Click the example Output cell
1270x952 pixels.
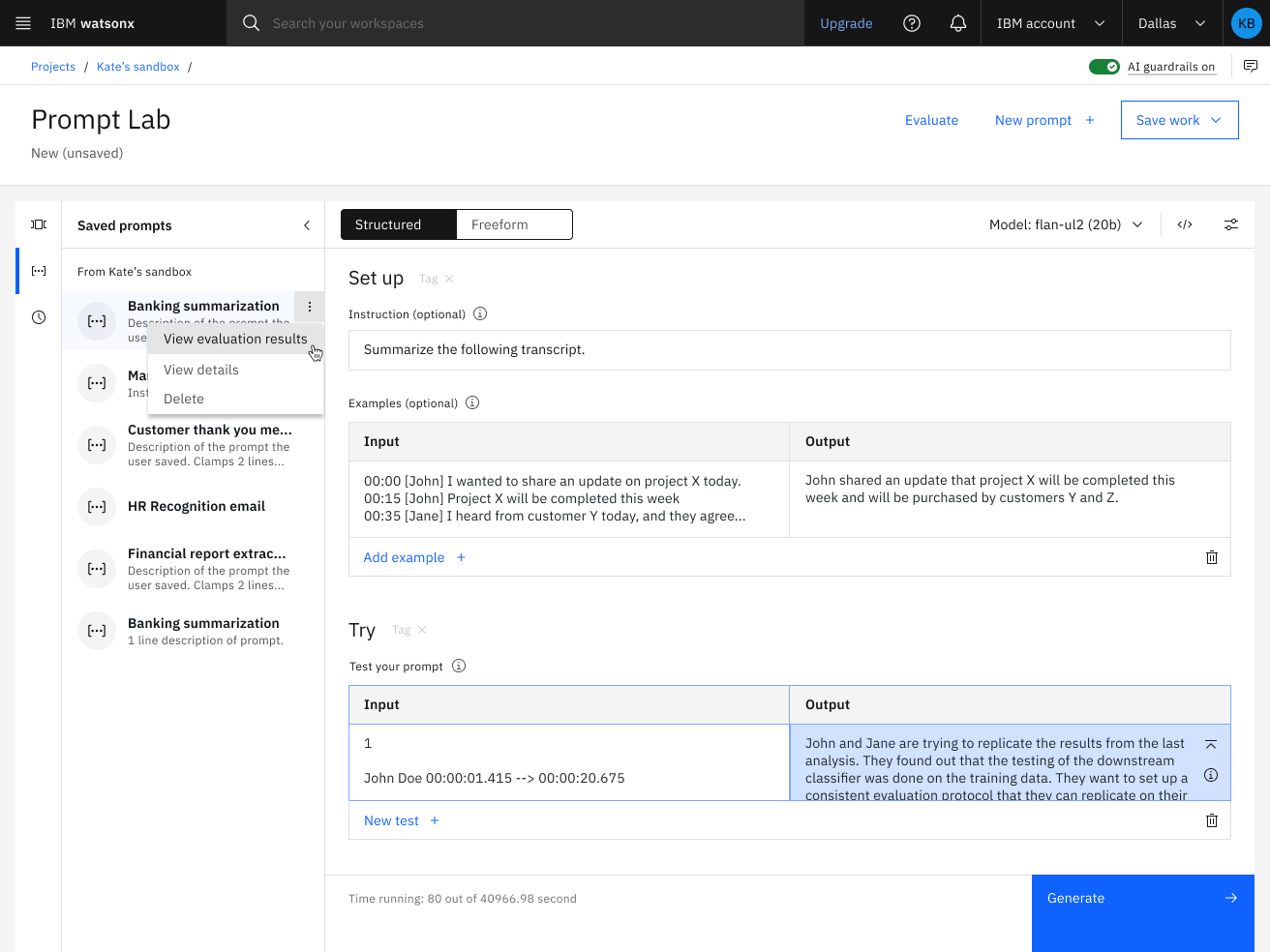(1011, 499)
